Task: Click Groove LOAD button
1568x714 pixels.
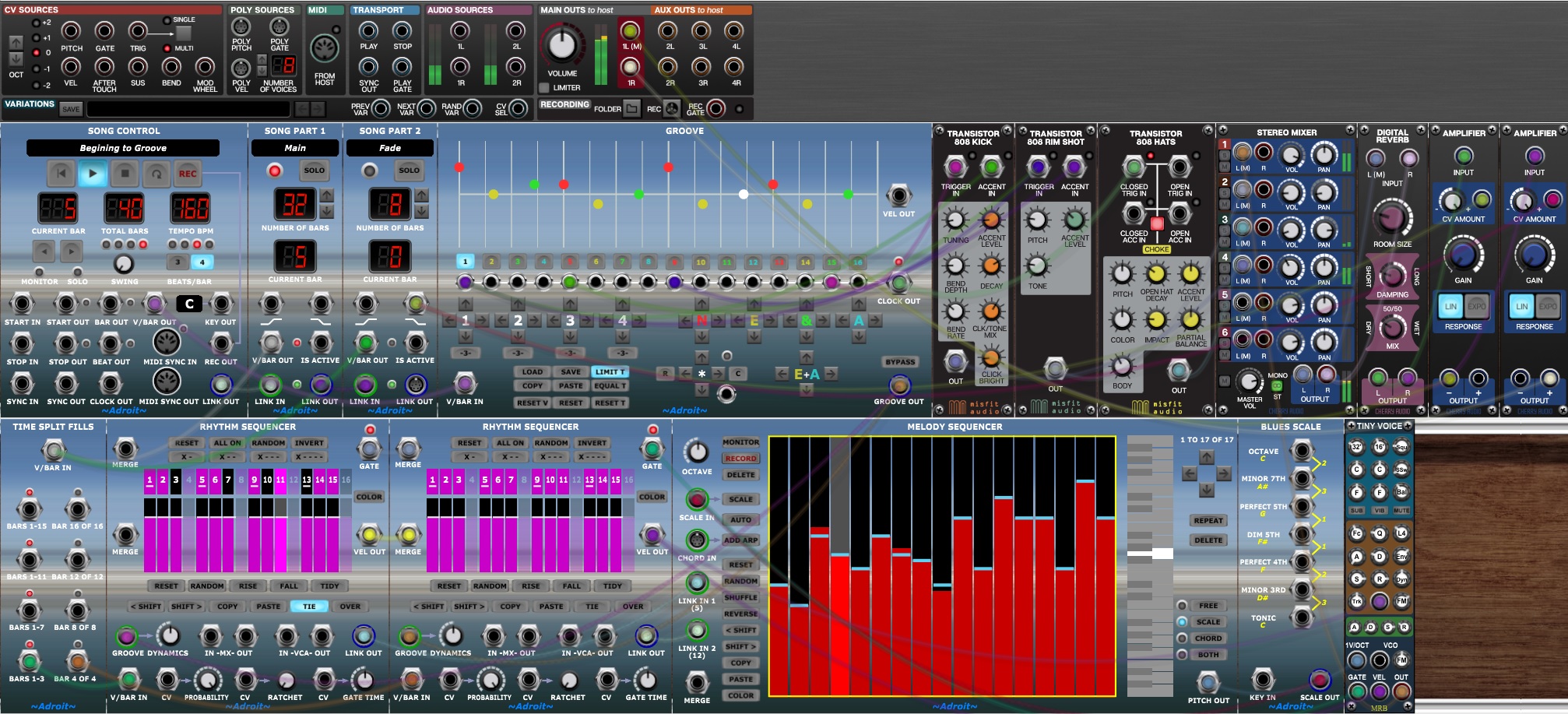Action: click(533, 372)
